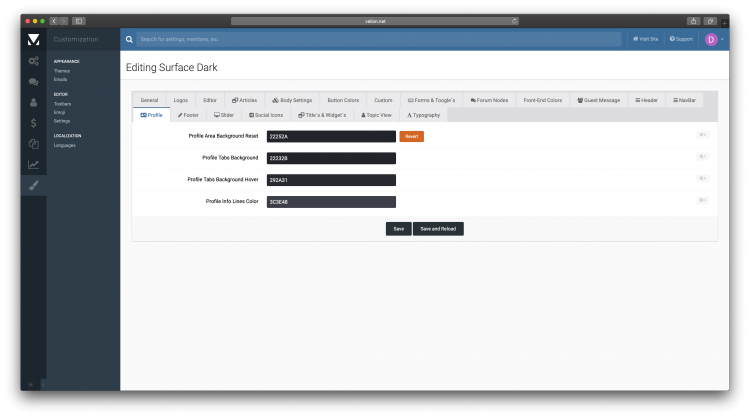Open the Pages documents icon in sidebar
Viewport: 750px width, 418px height.
[33, 144]
